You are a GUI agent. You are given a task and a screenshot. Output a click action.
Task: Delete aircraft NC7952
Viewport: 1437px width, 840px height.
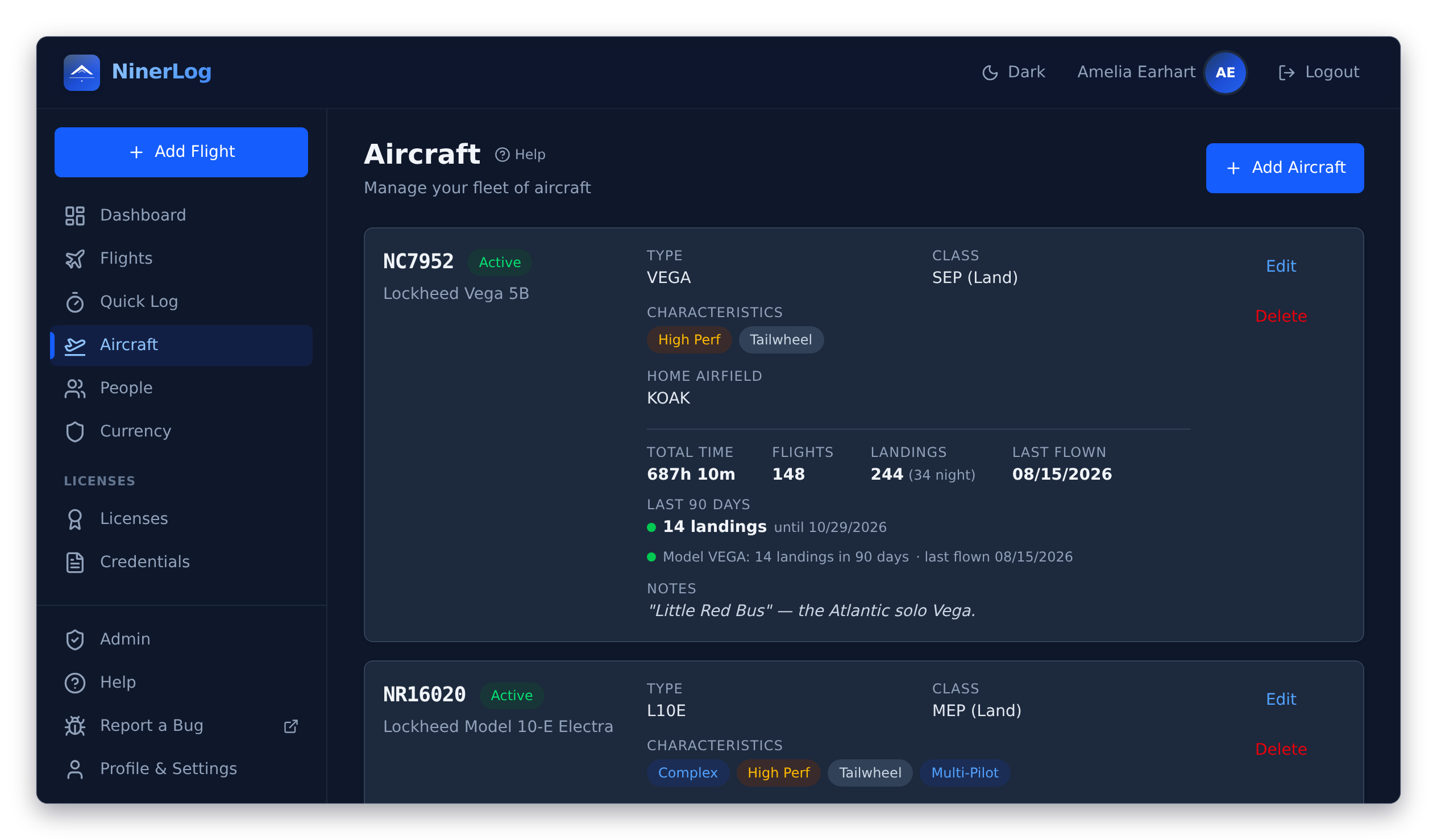(x=1280, y=317)
